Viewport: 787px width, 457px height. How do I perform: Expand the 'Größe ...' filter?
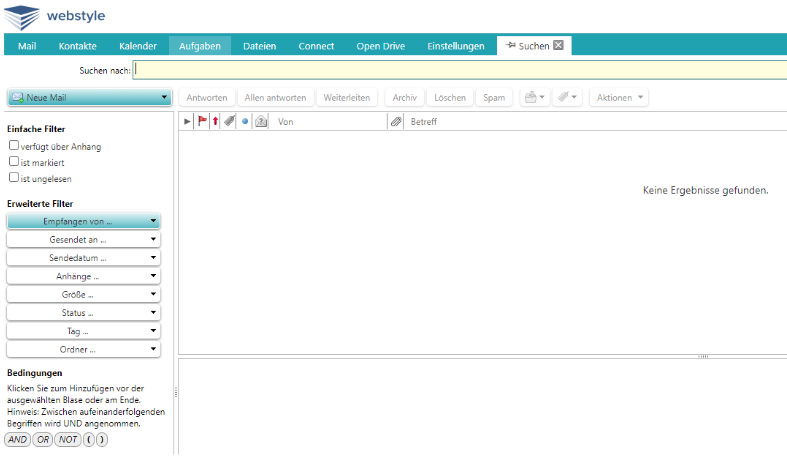tap(83, 294)
